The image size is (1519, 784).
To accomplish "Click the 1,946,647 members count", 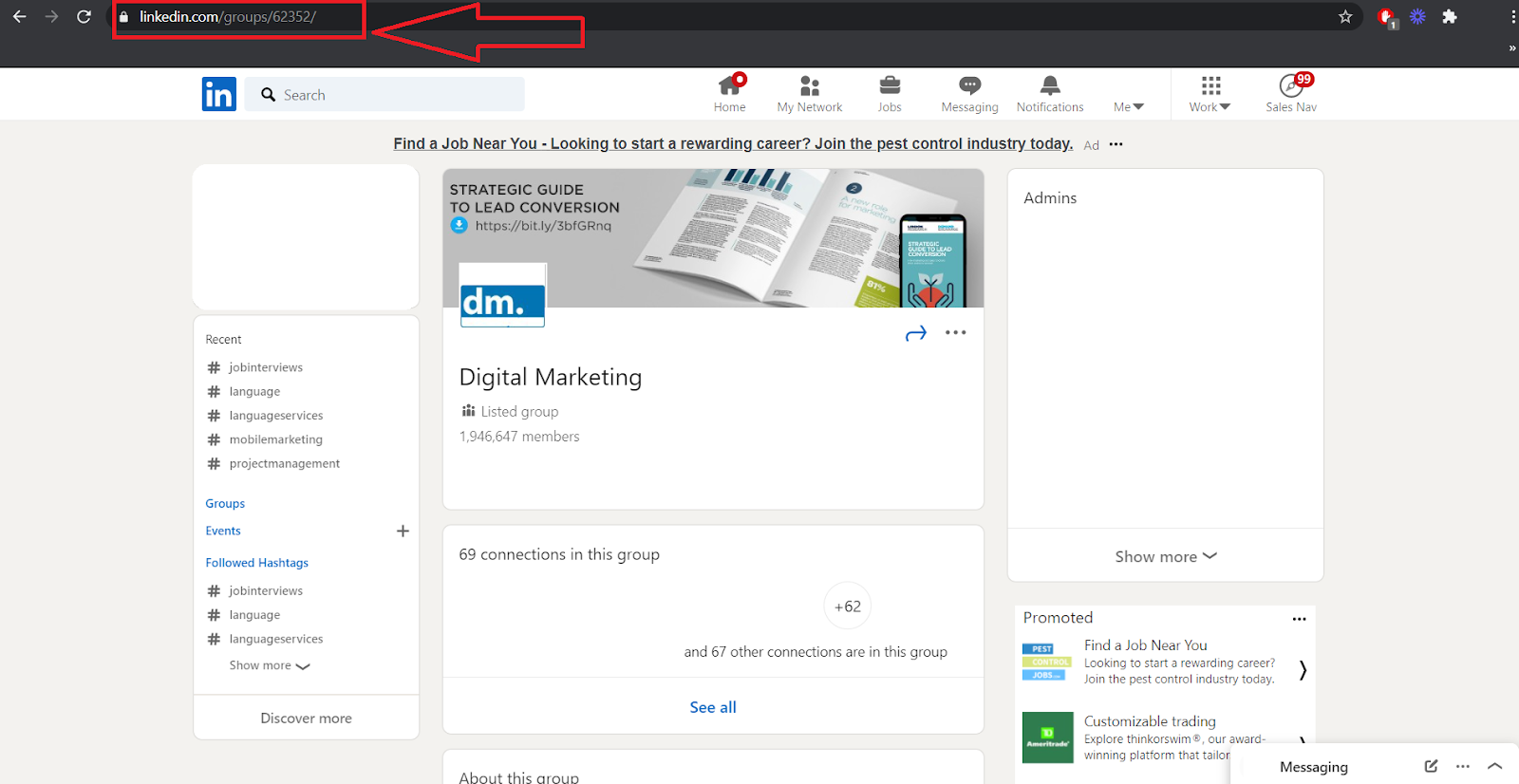I will (x=519, y=437).
